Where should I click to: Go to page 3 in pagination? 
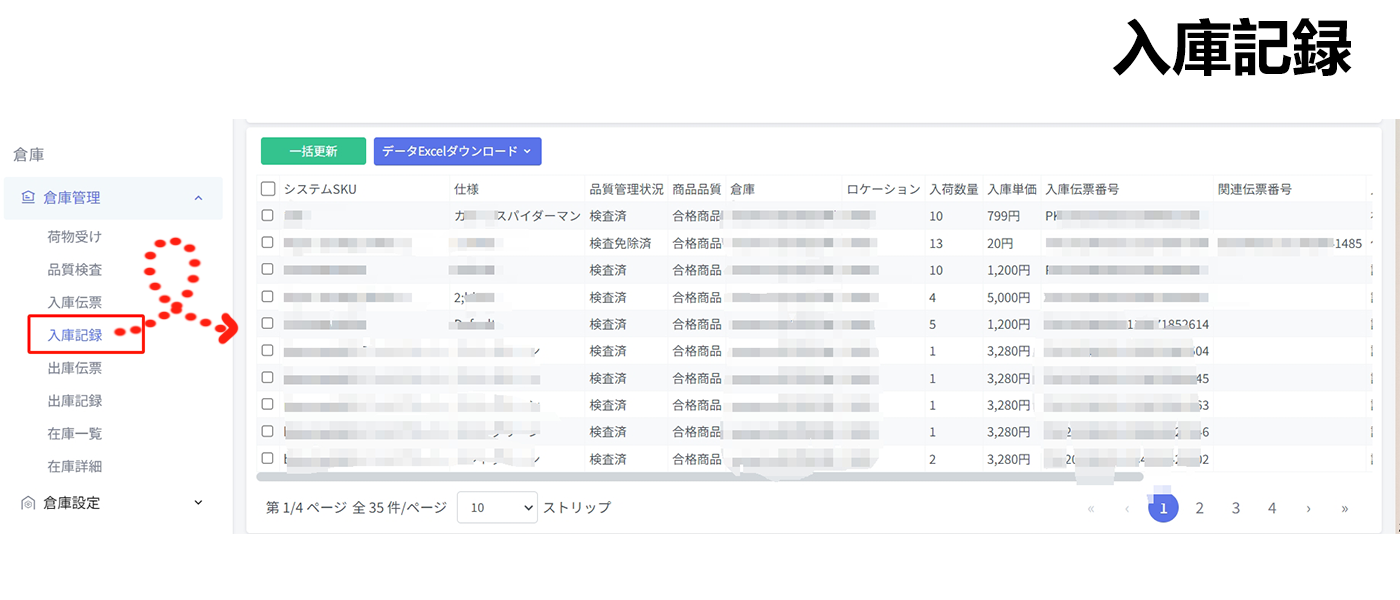[x=1236, y=508]
